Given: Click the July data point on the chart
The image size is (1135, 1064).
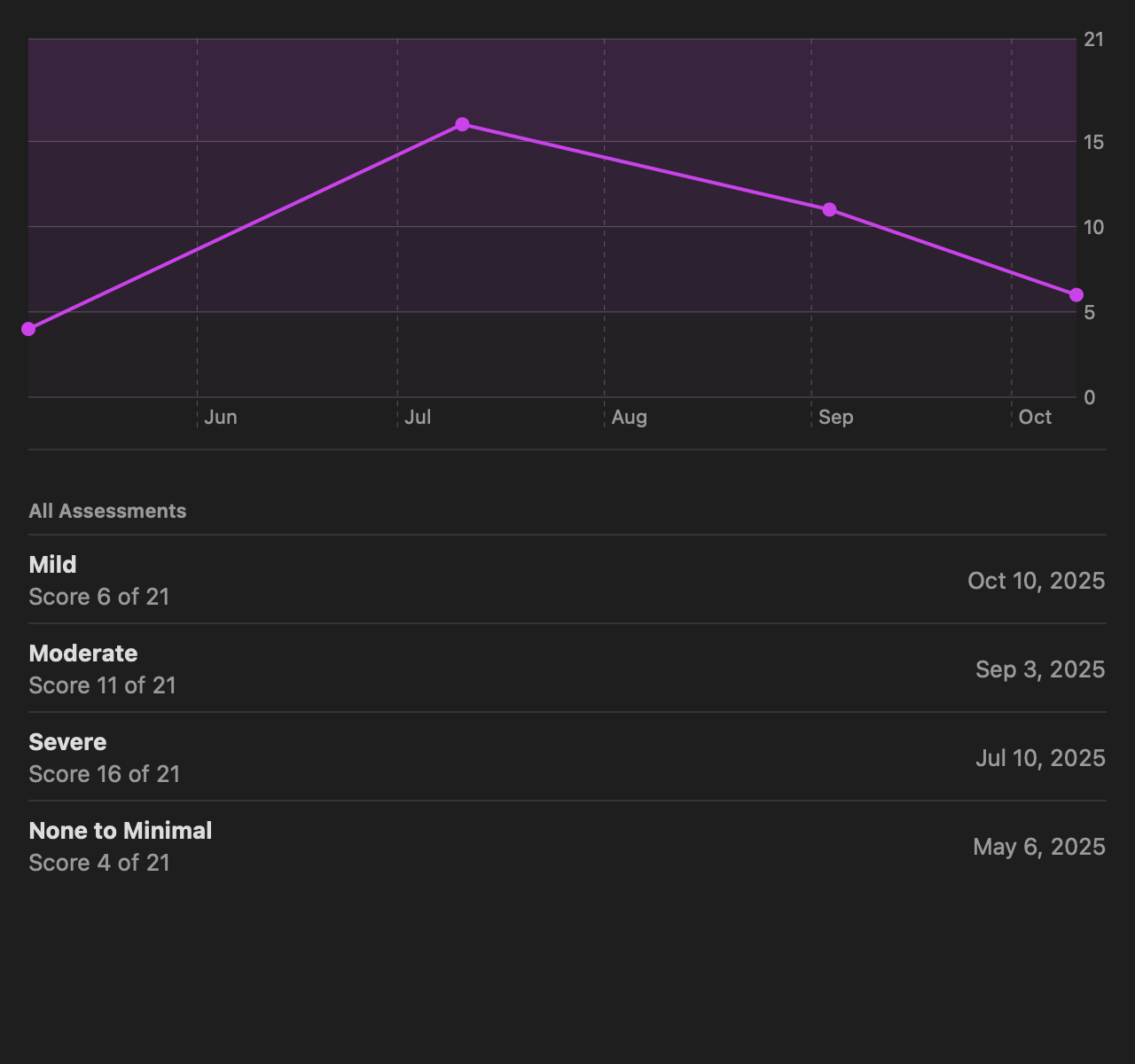Looking at the screenshot, I should 462,124.
